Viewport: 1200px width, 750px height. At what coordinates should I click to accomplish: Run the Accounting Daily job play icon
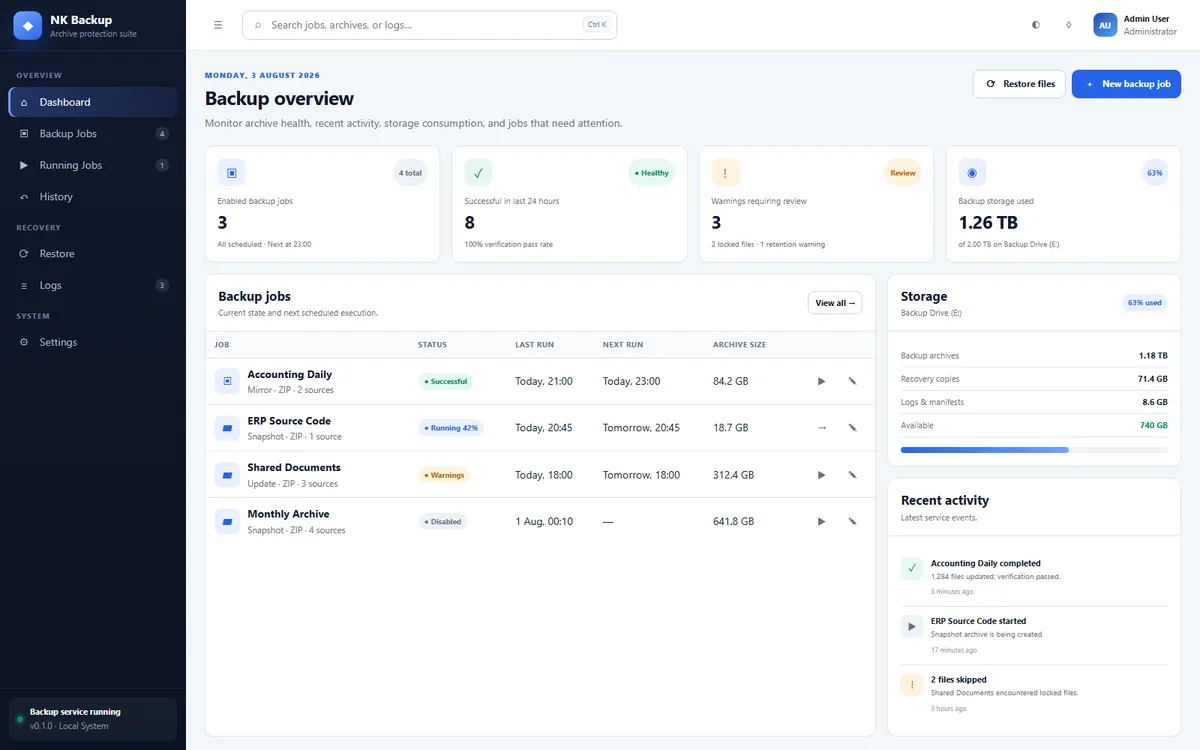coord(822,381)
